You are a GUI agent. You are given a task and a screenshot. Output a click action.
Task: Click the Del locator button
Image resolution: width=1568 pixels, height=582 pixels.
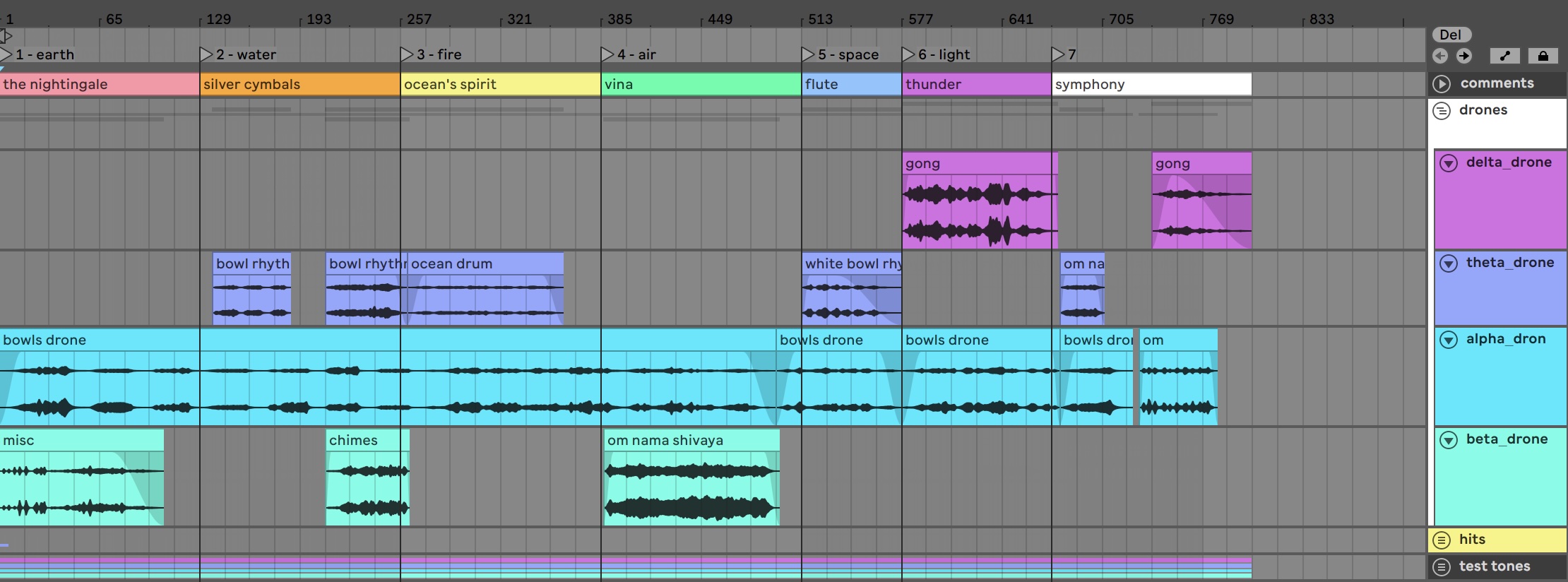click(x=1451, y=35)
